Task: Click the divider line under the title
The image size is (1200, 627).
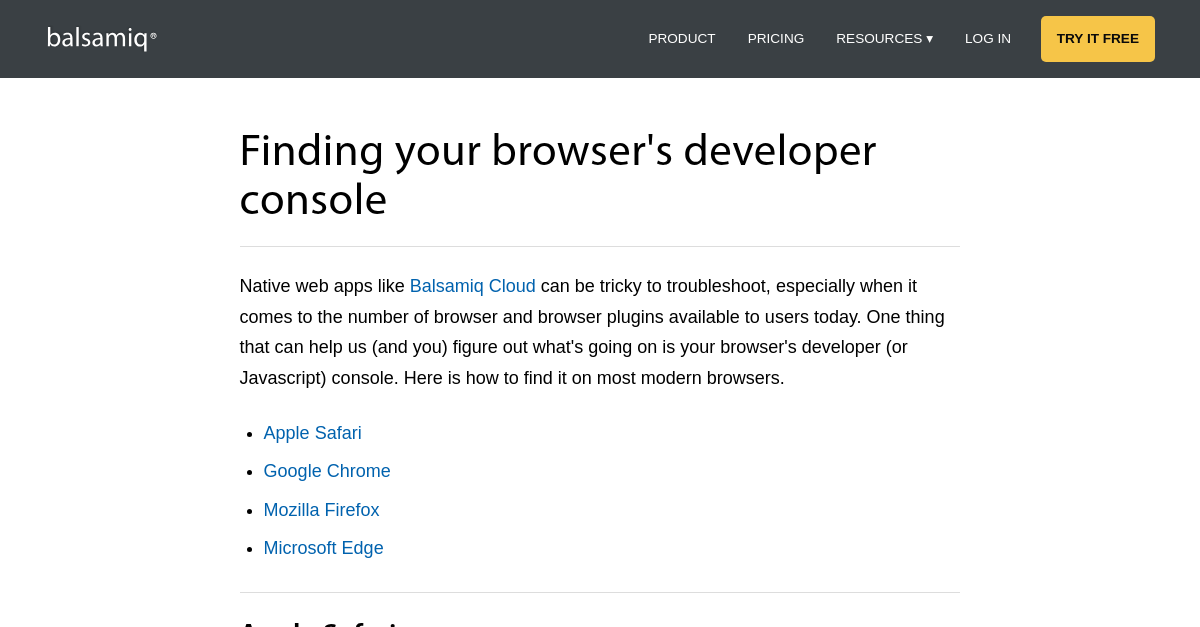Action: pos(600,246)
